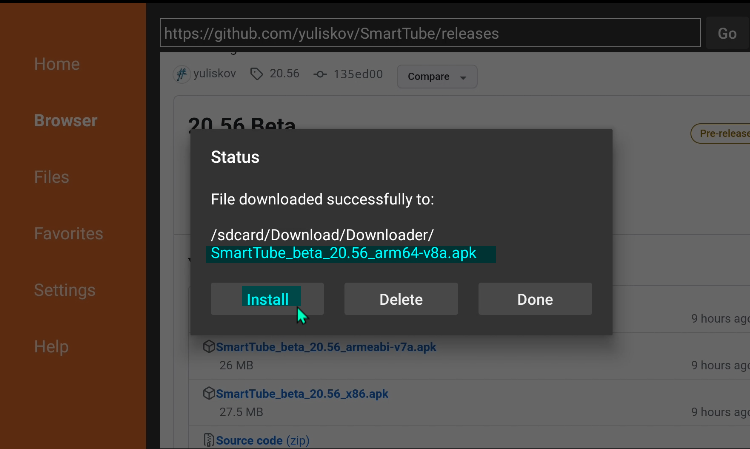Click package icon beside x86.apk
This screenshot has width=750, height=449.
coord(209,393)
